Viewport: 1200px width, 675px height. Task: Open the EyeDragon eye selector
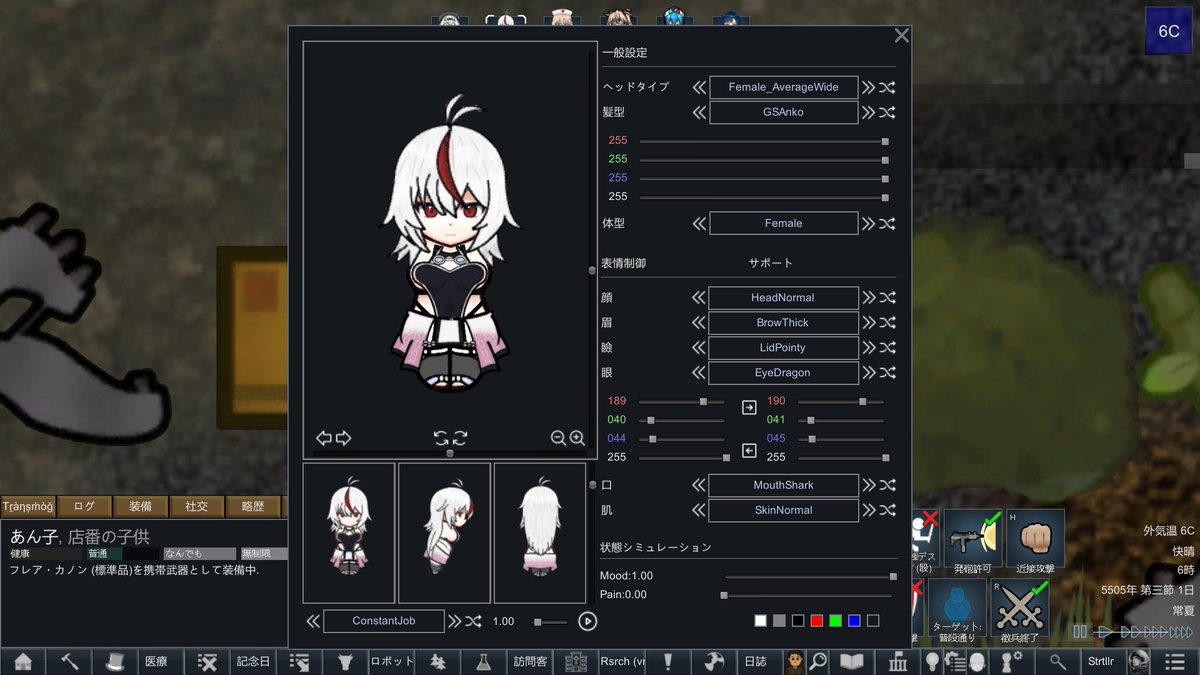[x=784, y=372]
